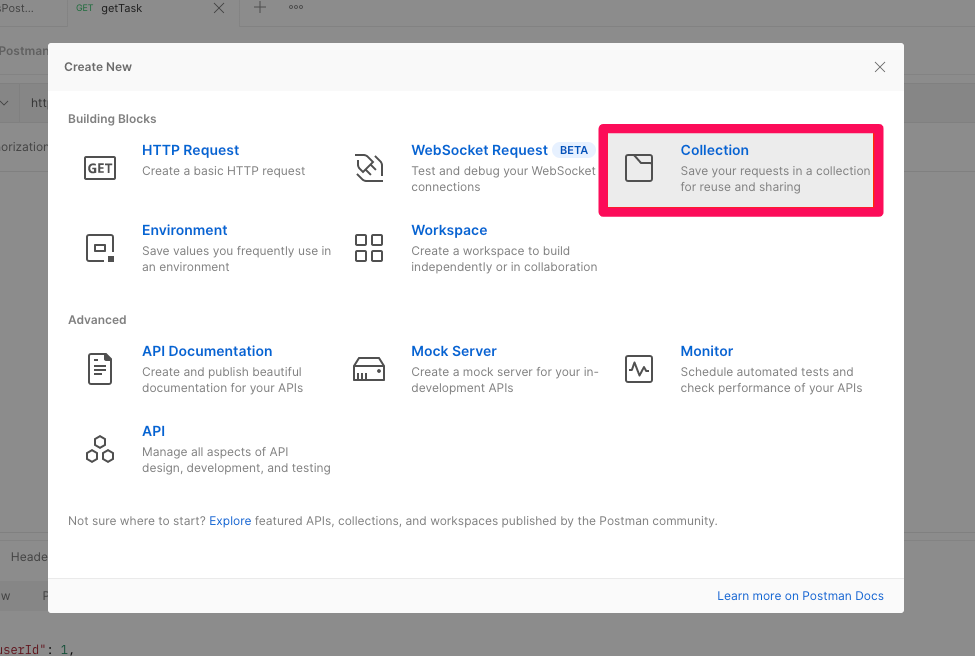
Task: Open Learn more on Postman Docs
Action: (x=800, y=595)
